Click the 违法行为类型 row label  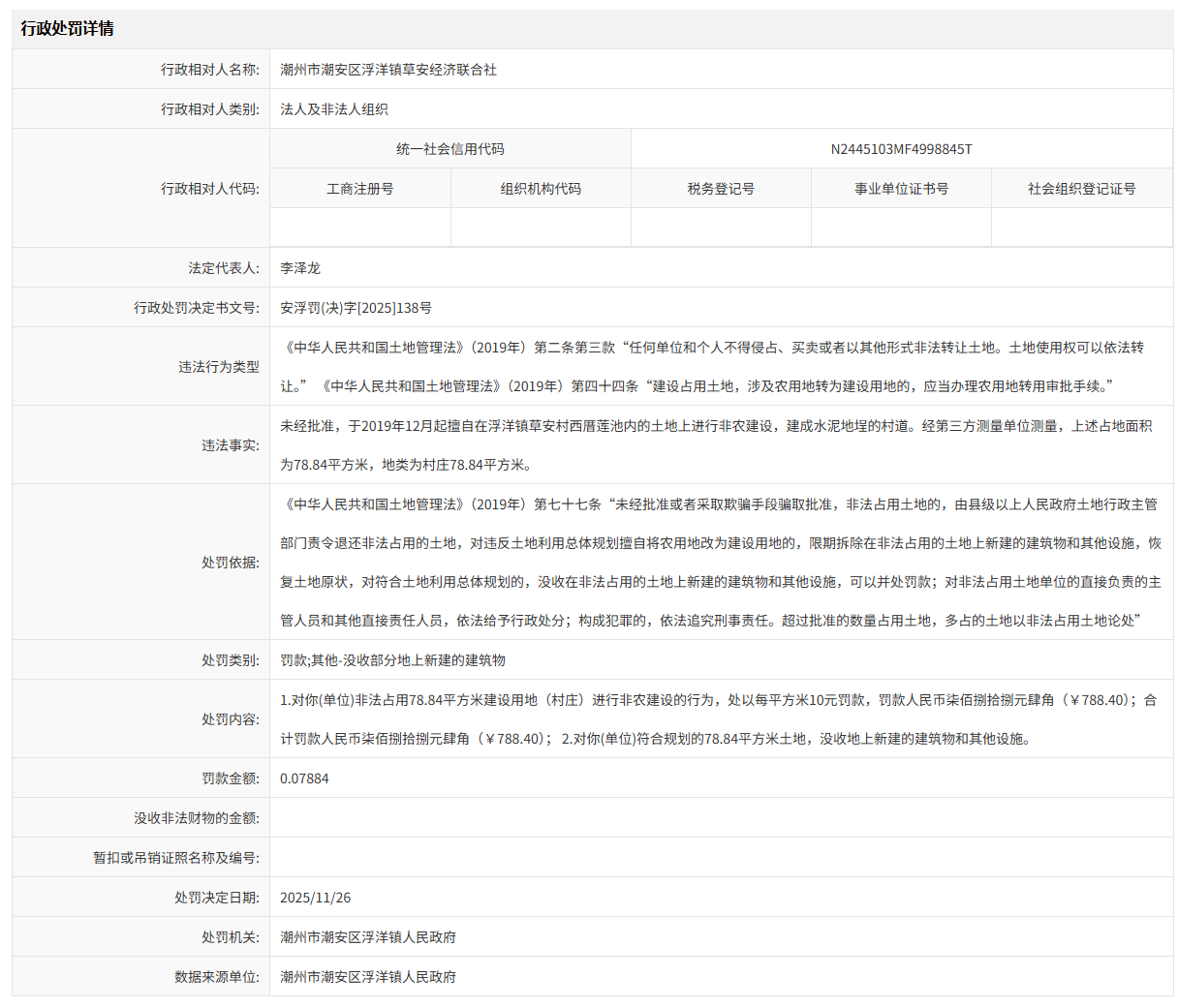coord(219,367)
